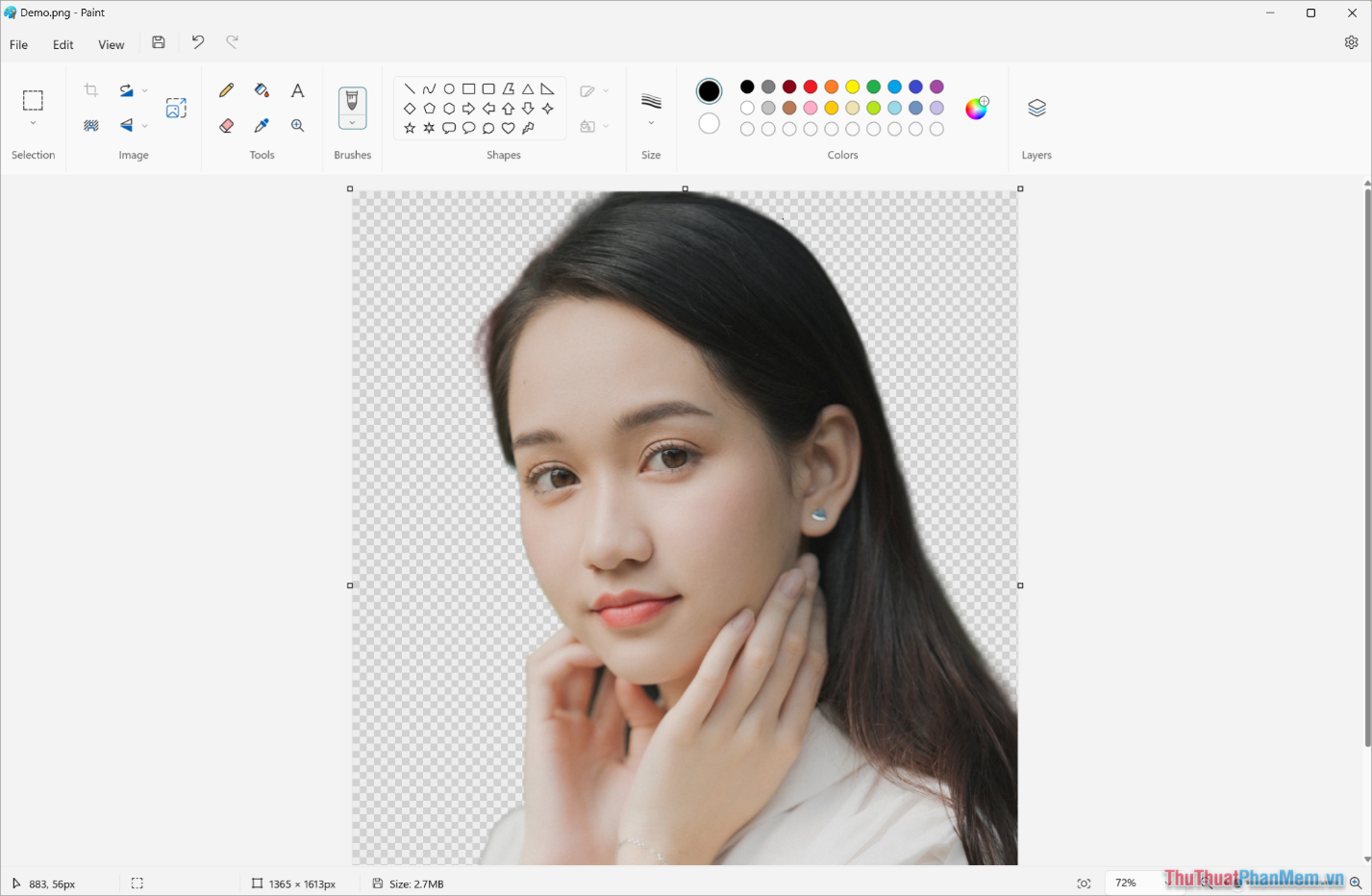Select the Fill with color tool
The height and width of the screenshot is (896, 1372).
[261, 89]
